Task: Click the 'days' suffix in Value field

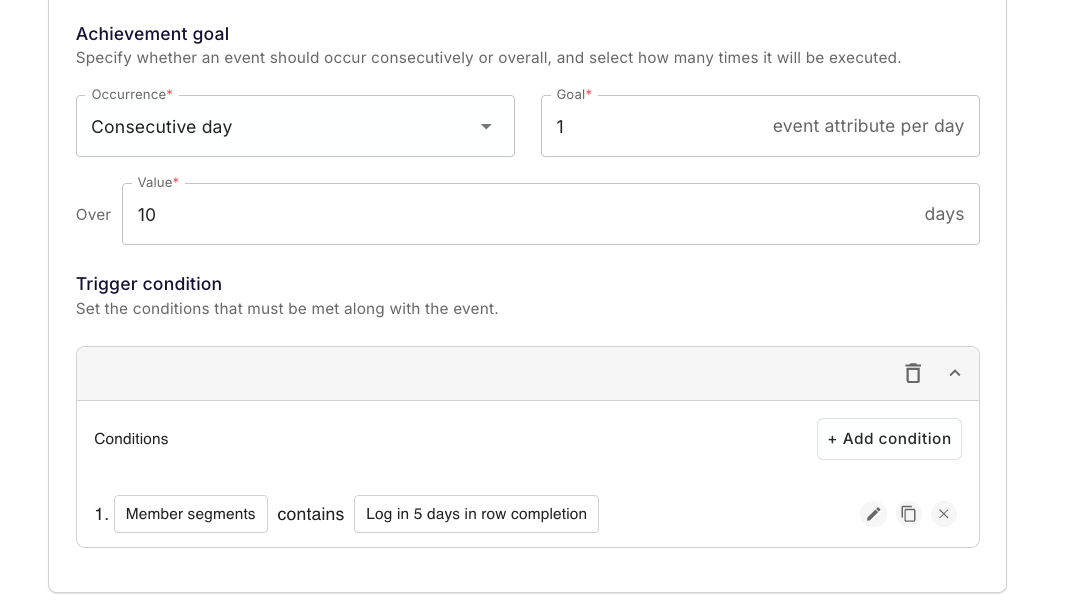Action: tap(944, 215)
